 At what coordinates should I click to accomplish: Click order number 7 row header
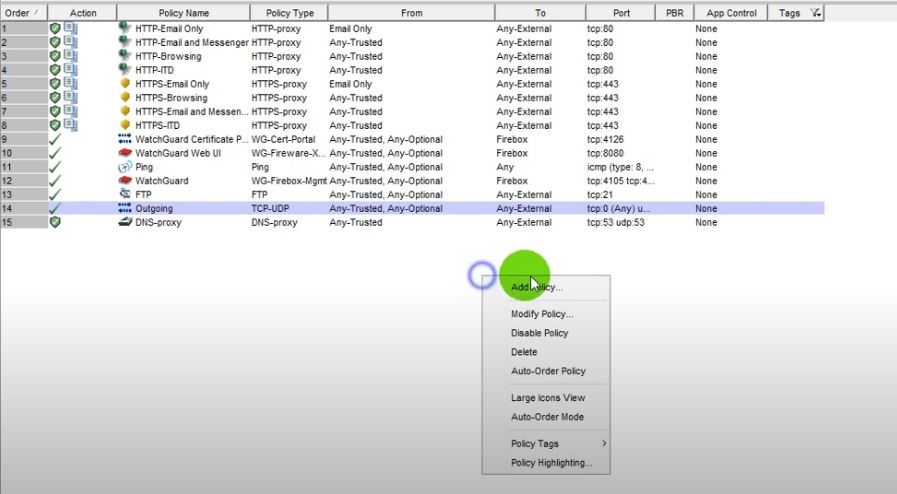pos(23,111)
